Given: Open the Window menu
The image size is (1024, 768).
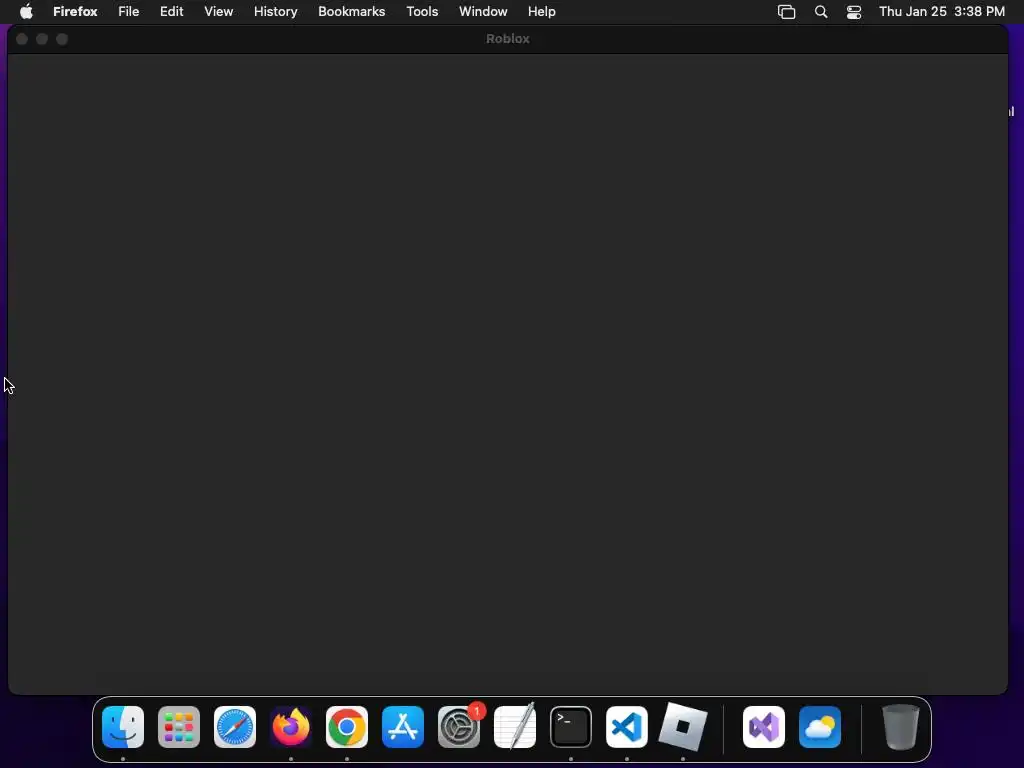Looking at the screenshot, I should click(483, 12).
